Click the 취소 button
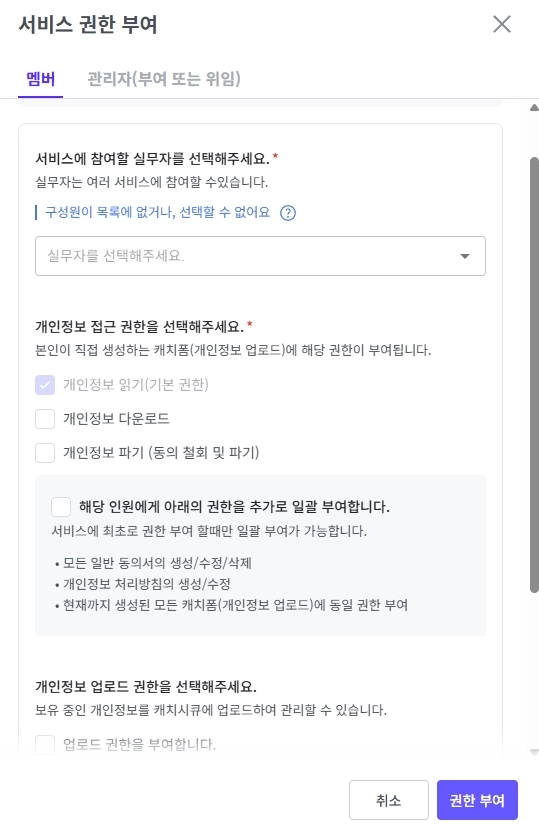539x833 pixels. click(389, 800)
